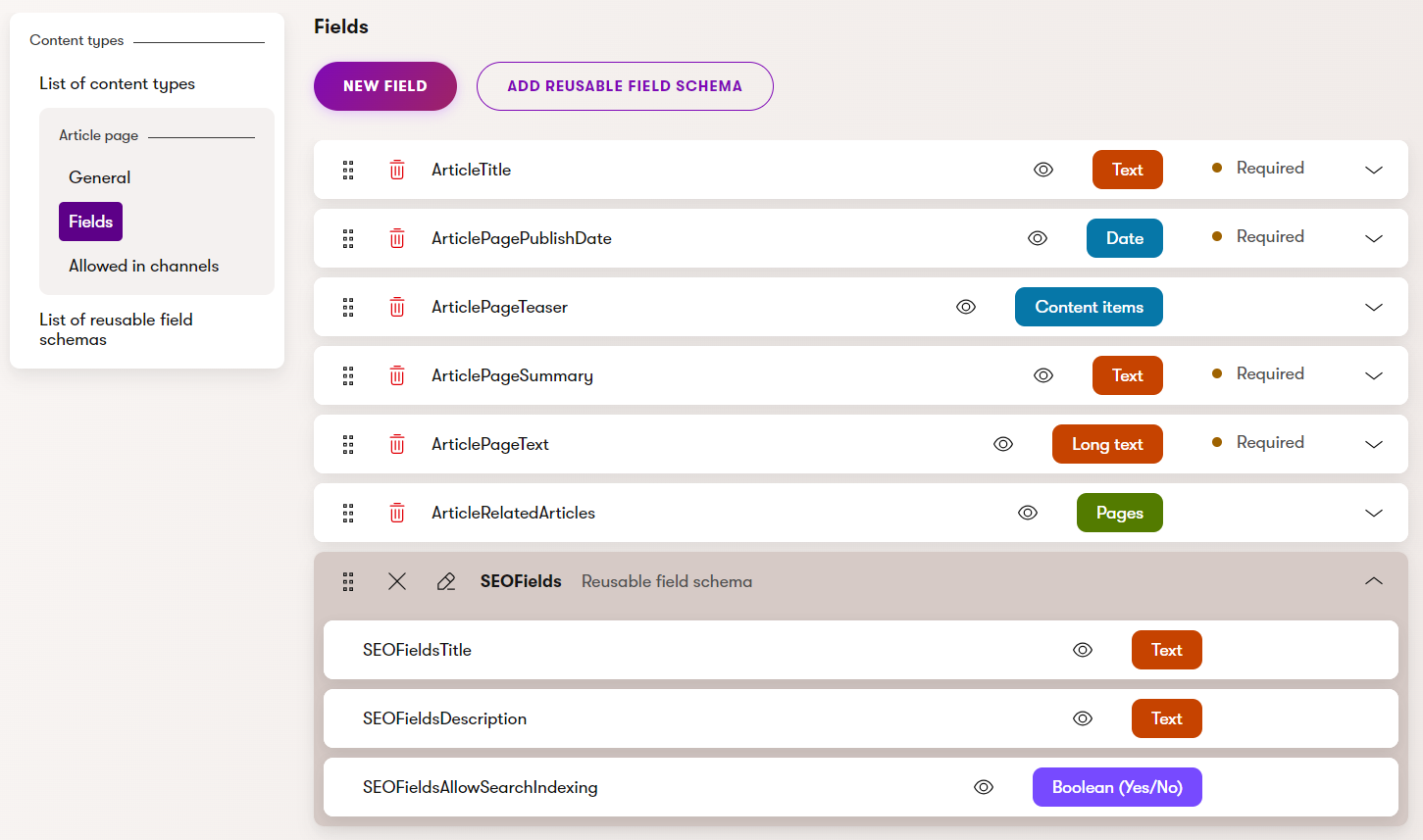Open Allowed in channels section

(x=143, y=266)
